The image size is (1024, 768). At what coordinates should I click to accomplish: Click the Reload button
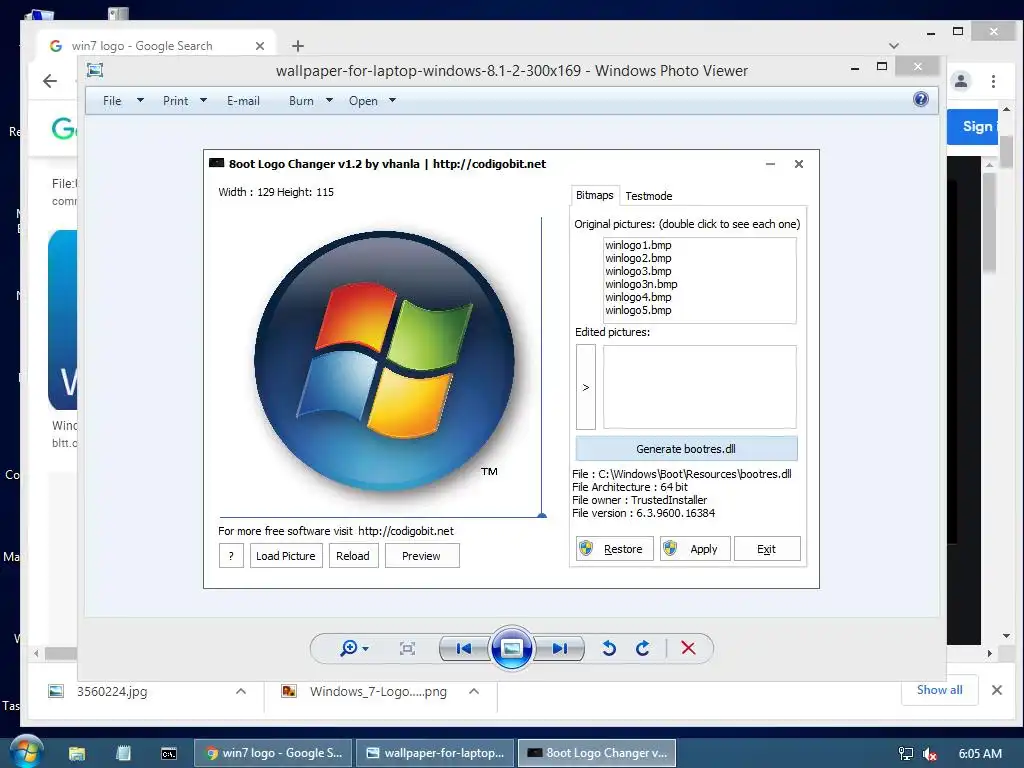[x=353, y=556]
